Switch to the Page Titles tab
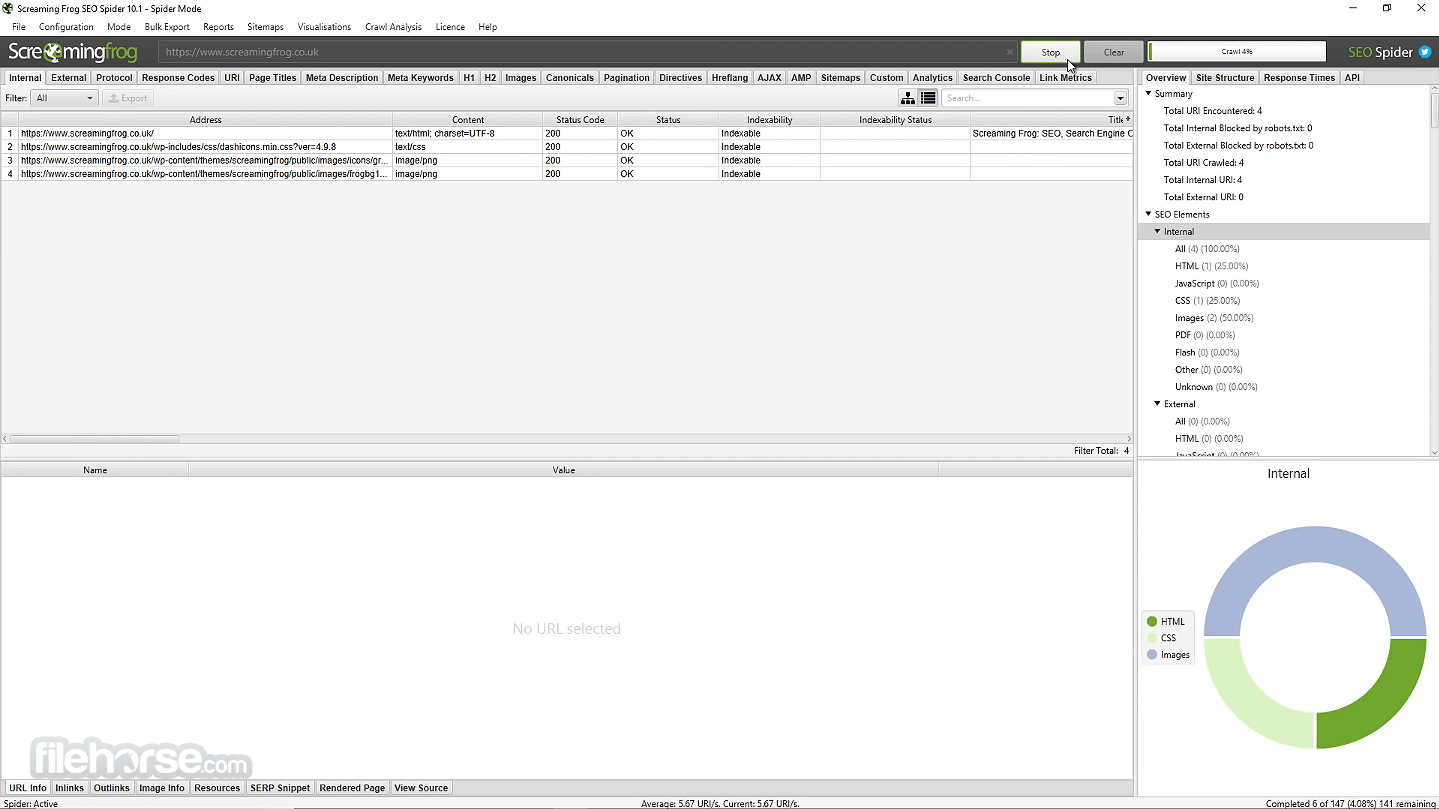This screenshot has height=809, width=1439. point(273,77)
